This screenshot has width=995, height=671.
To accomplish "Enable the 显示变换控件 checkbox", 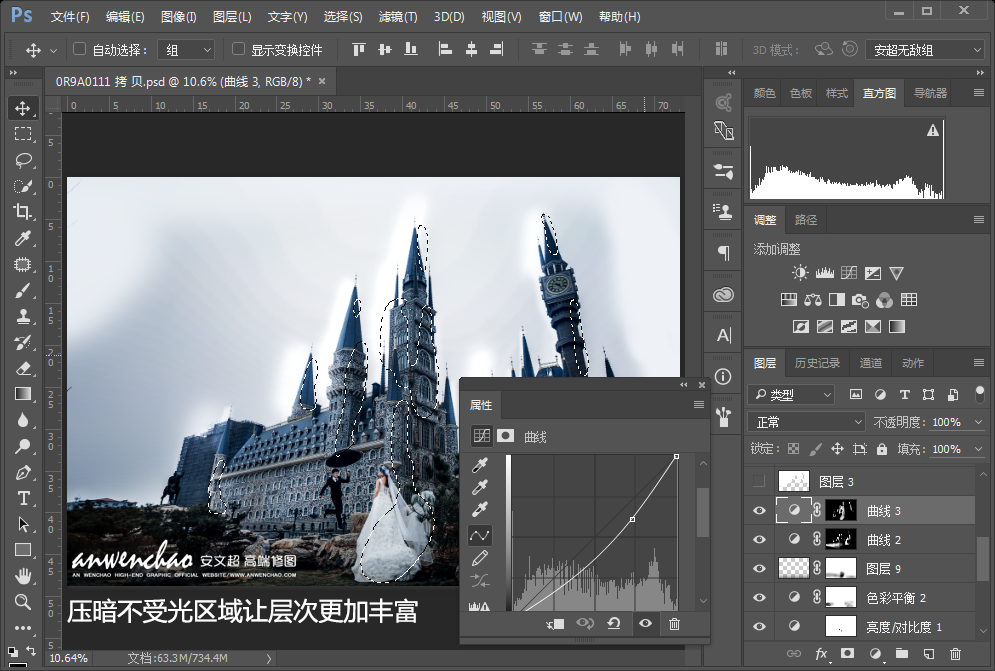I will pos(239,49).
